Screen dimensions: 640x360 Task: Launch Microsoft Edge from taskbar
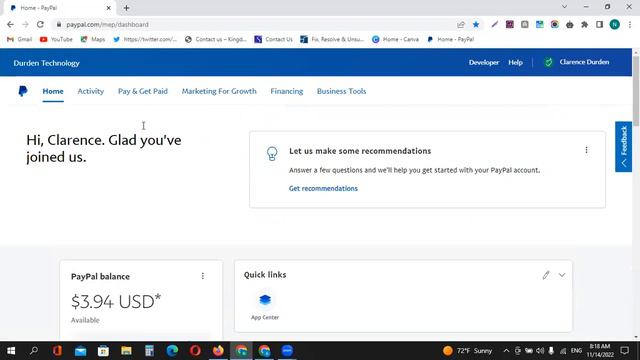172,351
